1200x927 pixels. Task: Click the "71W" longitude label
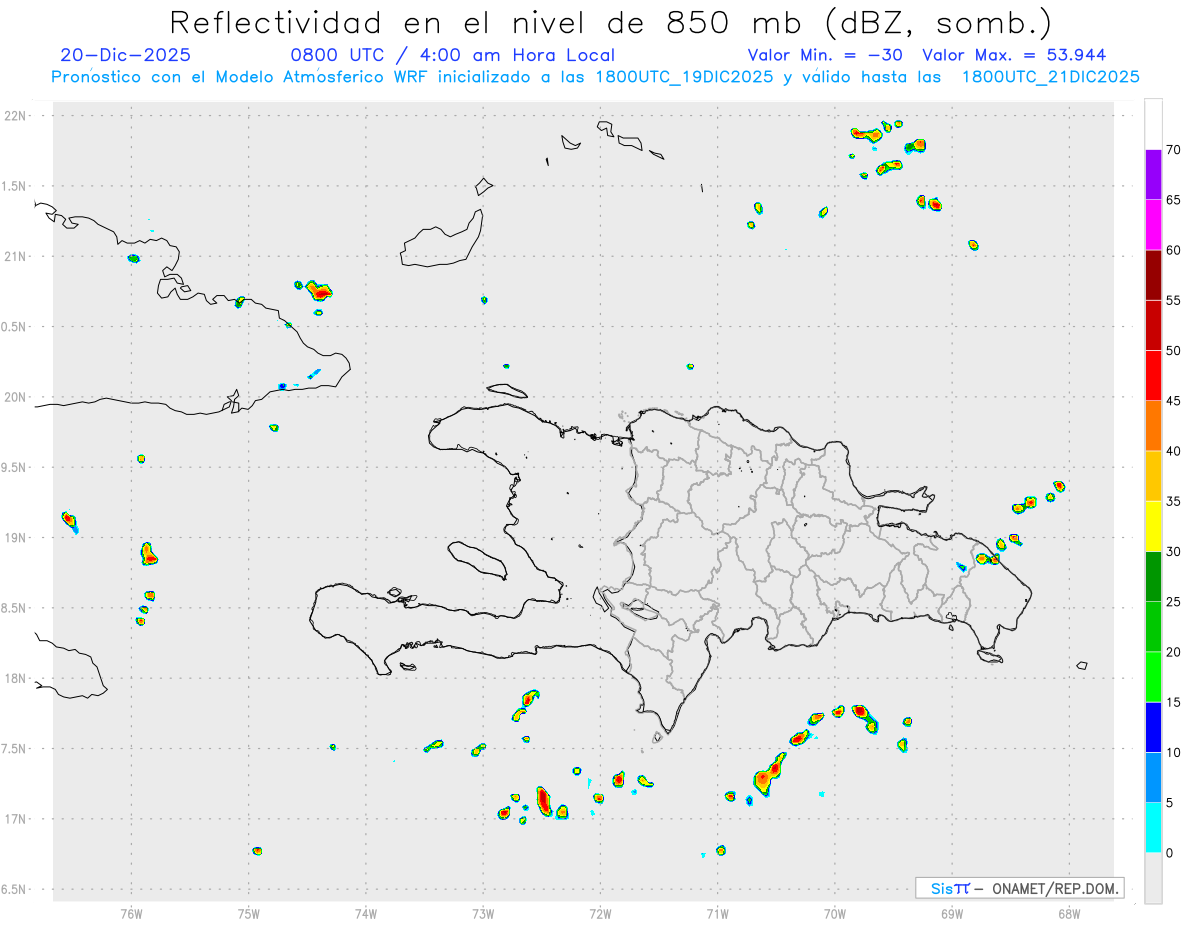[x=717, y=913]
